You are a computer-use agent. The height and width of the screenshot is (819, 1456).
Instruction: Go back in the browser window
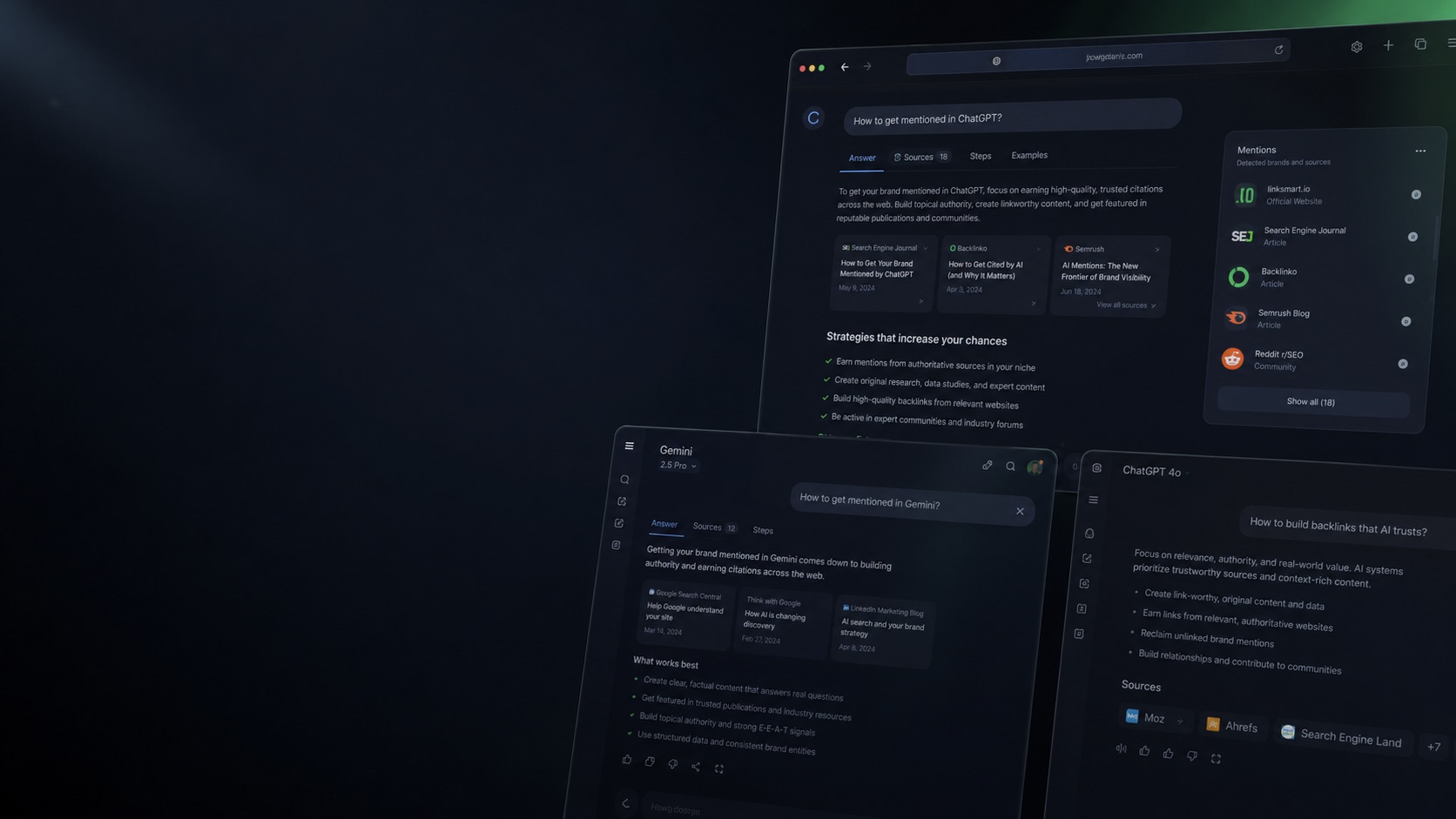pos(845,67)
